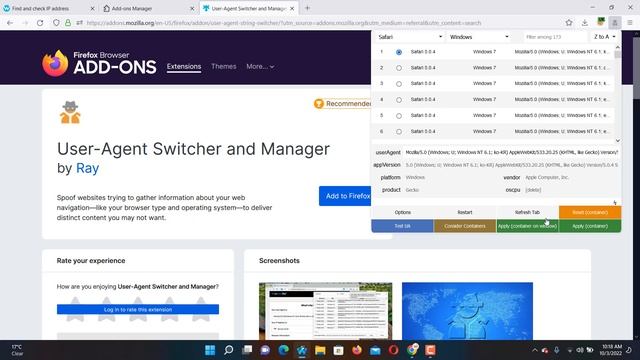Click Apply (container on window) button
Screen dimensions: 640x360
(x=527, y=226)
